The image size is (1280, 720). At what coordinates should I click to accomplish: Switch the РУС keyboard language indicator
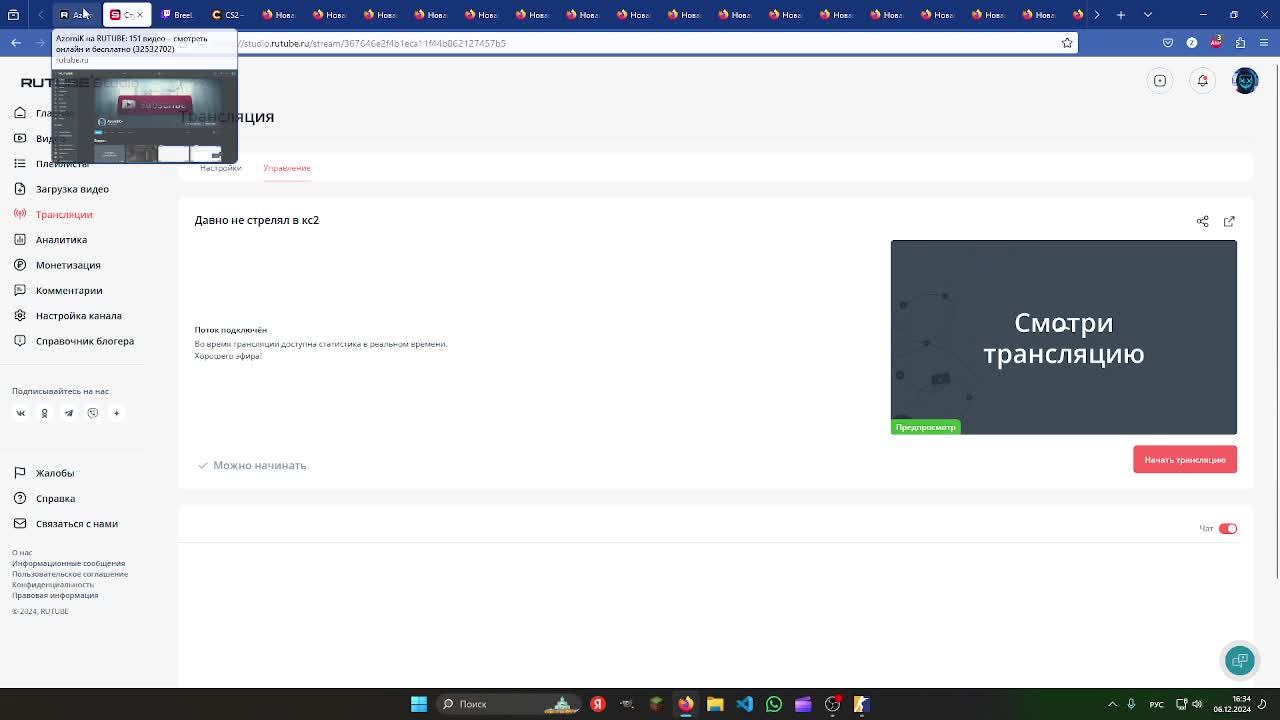pyautogui.click(x=1156, y=704)
